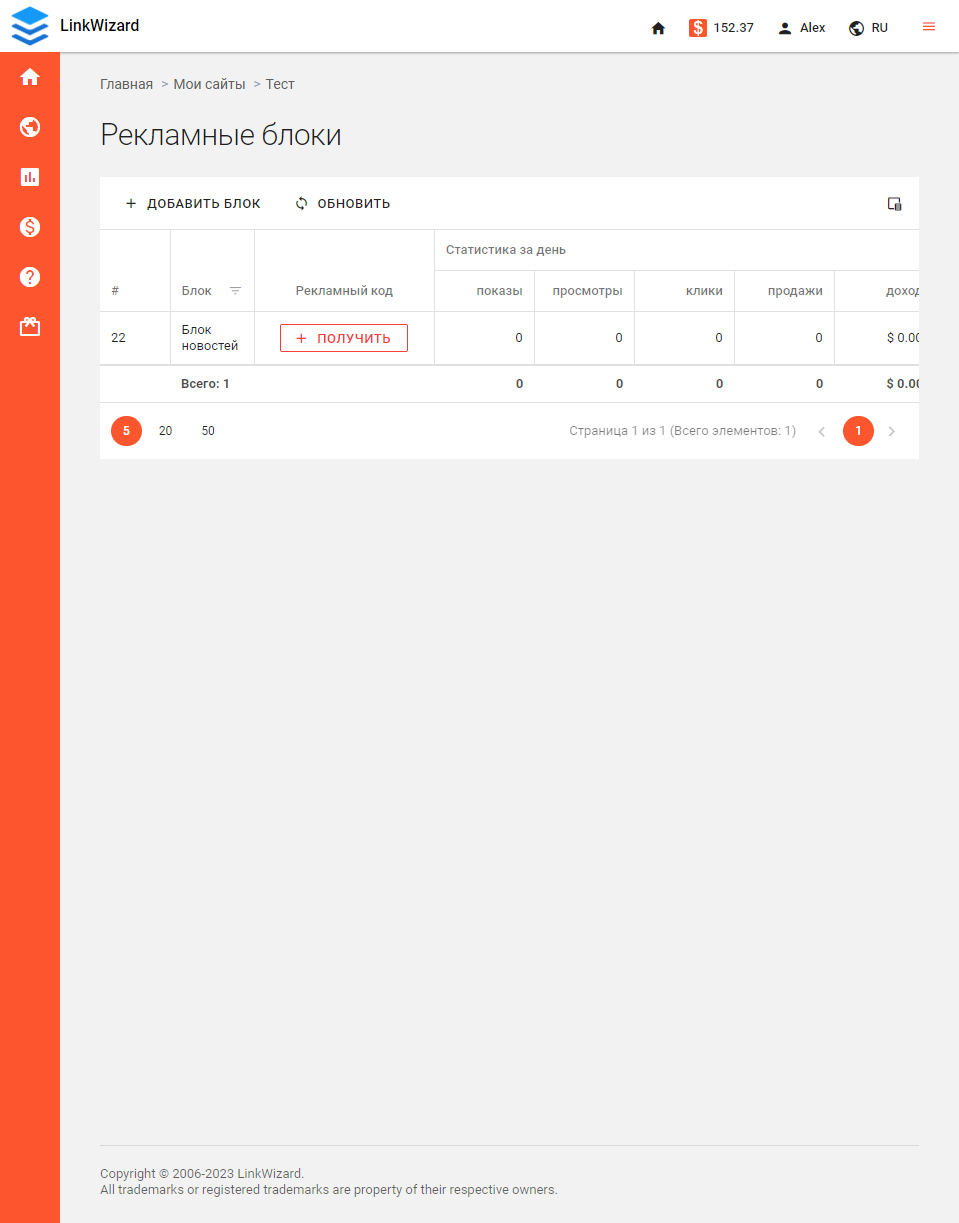Keep page size 5 selected
The image size is (959, 1223).
(x=126, y=431)
